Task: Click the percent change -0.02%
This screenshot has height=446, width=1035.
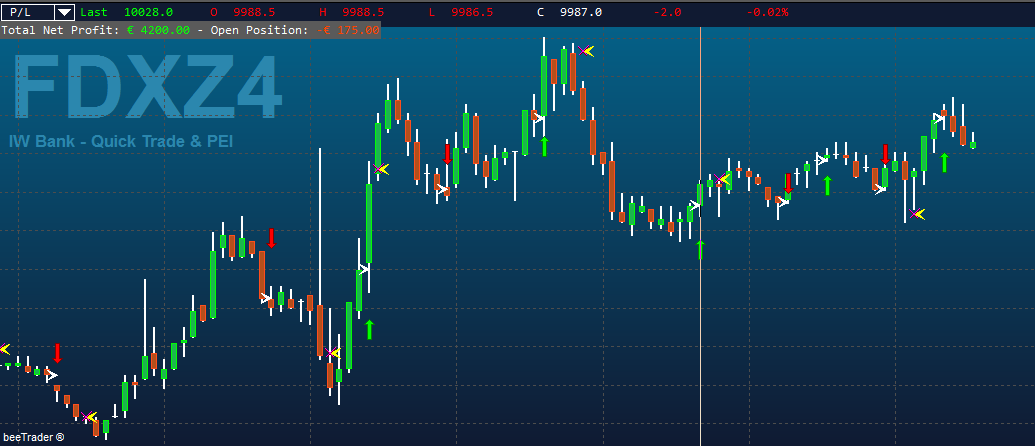Action: click(x=768, y=12)
